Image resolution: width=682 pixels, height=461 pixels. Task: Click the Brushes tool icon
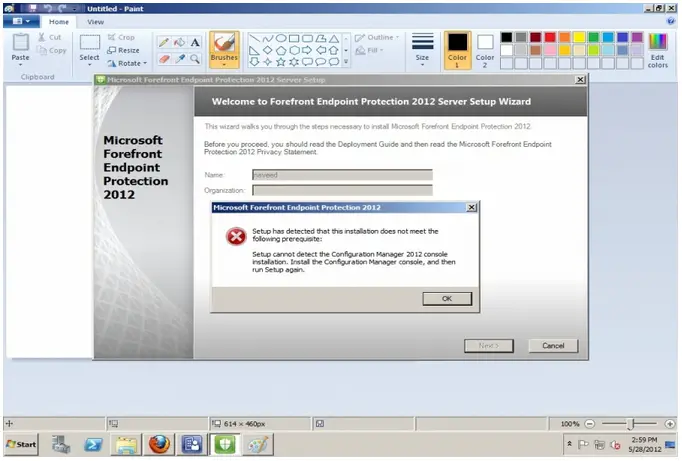click(224, 43)
